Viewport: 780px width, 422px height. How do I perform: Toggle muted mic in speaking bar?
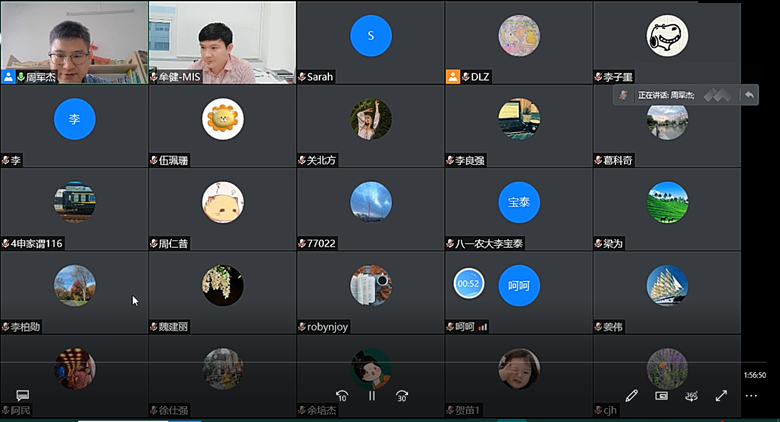(x=623, y=95)
